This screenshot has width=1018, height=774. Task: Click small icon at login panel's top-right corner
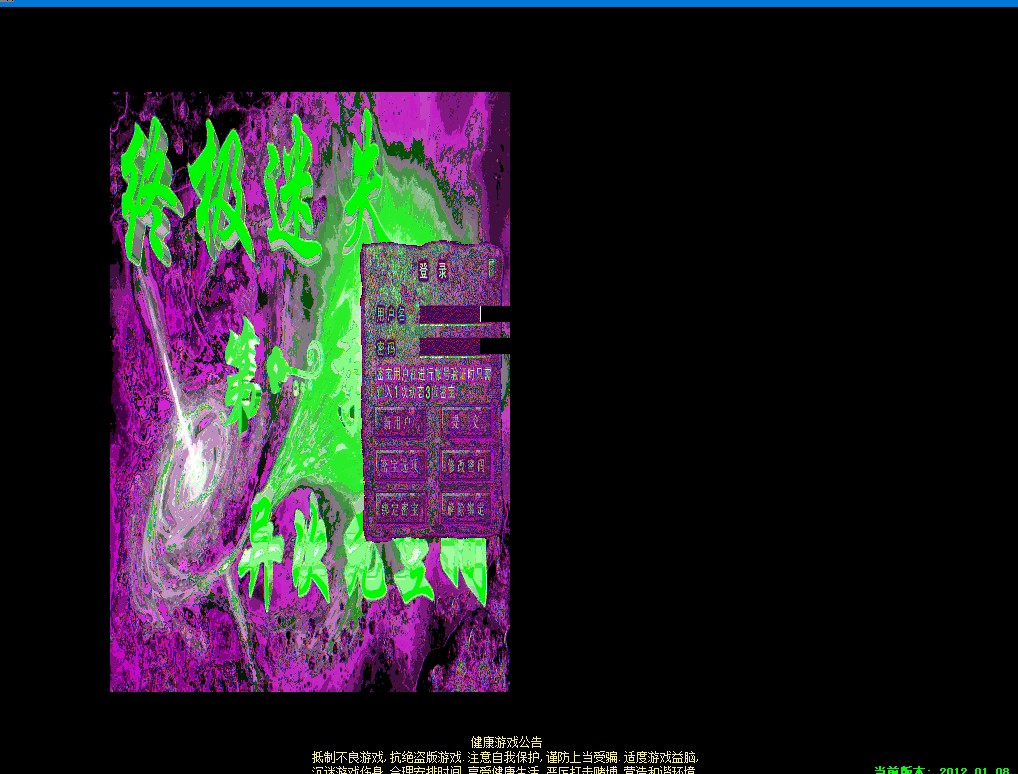point(491,267)
